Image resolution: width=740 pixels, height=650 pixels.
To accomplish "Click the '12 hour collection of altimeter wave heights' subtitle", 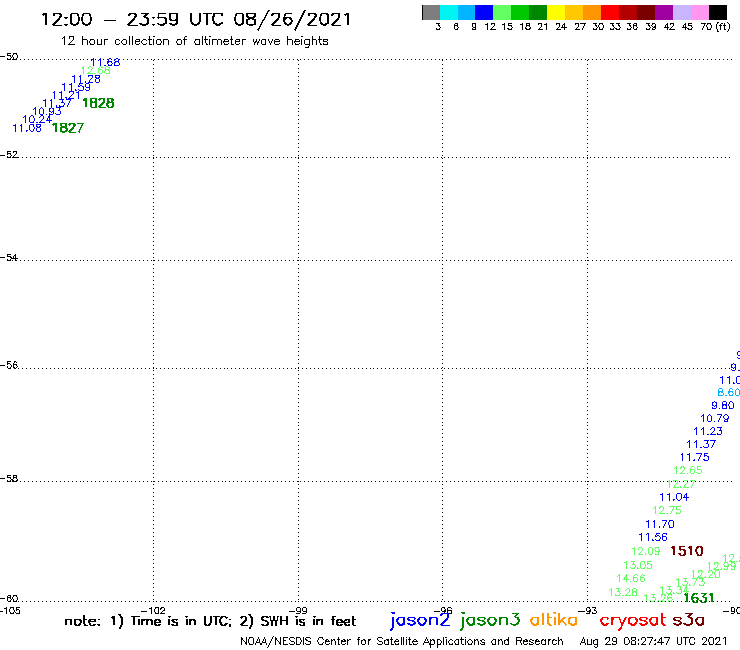I will tap(194, 41).
